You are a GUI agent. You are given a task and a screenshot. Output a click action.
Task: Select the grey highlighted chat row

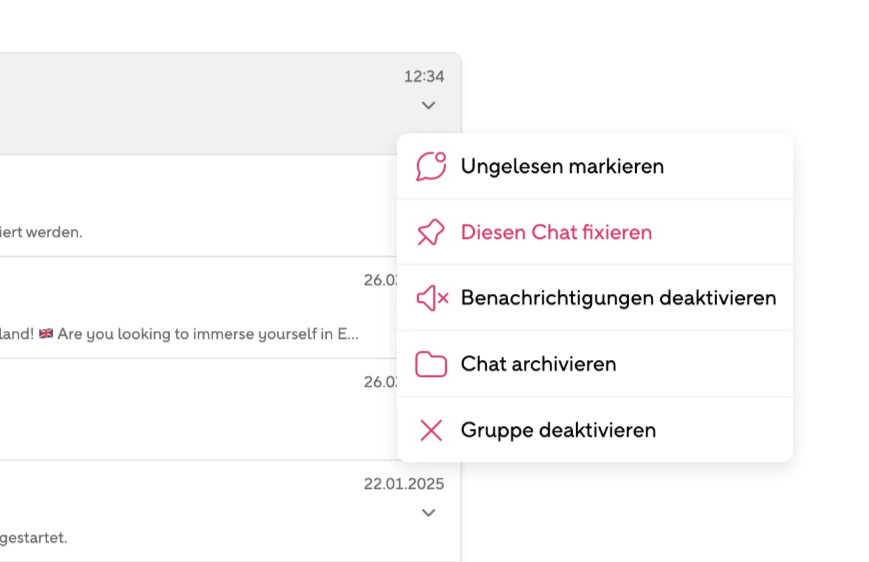[x=230, y=104]
